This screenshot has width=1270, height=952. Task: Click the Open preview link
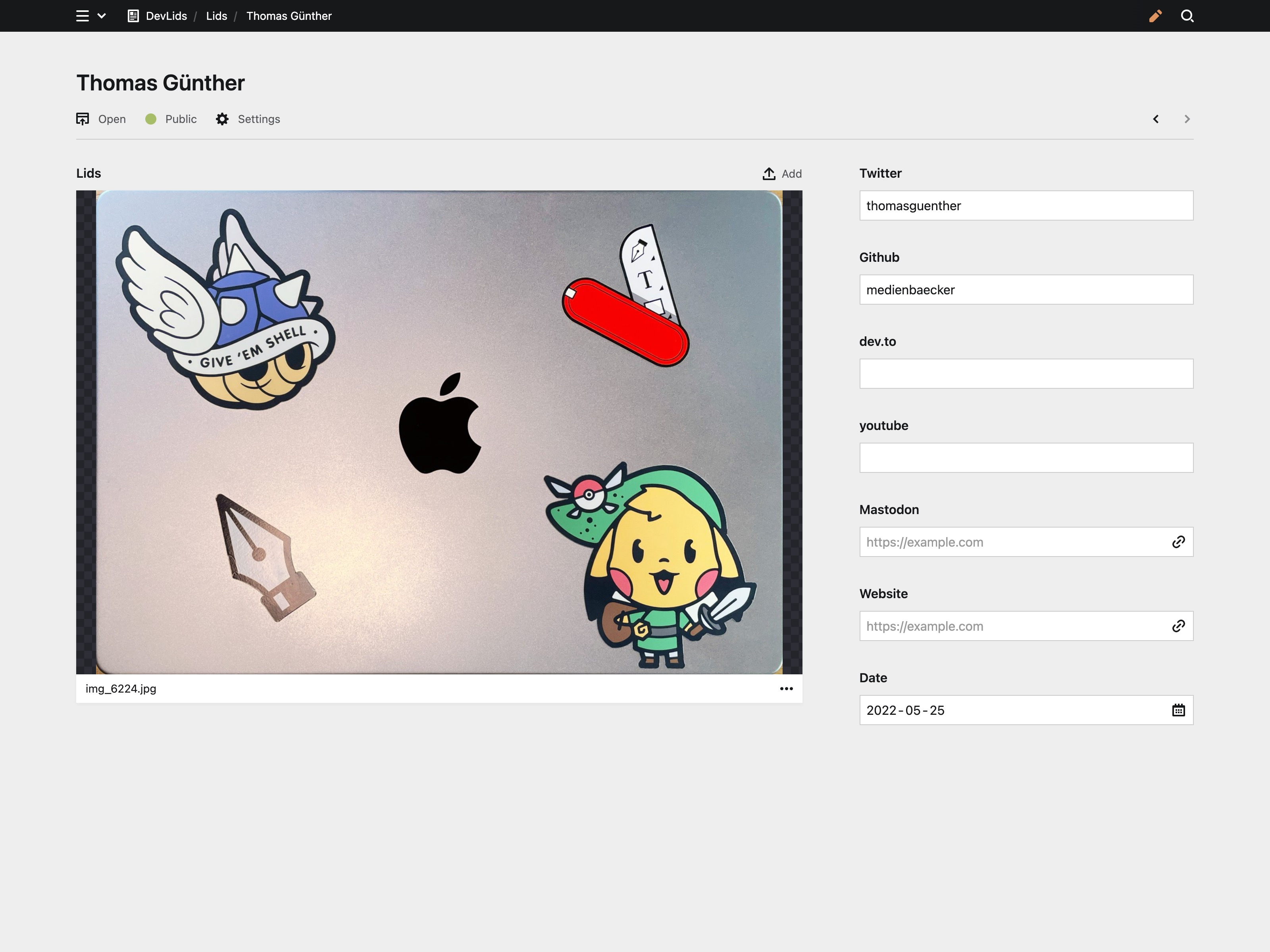[112, 119]
